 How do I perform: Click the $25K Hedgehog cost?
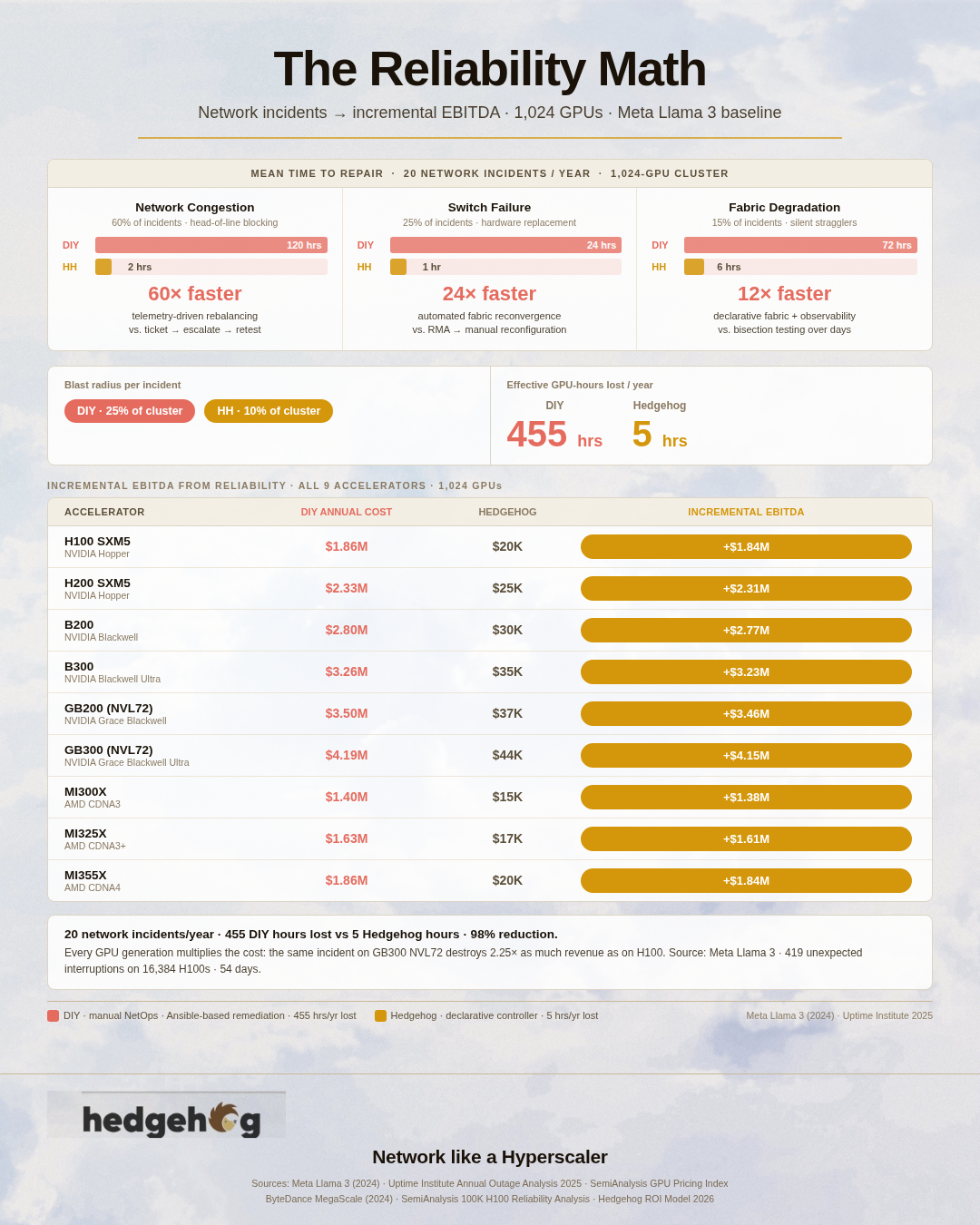point(507,589)
